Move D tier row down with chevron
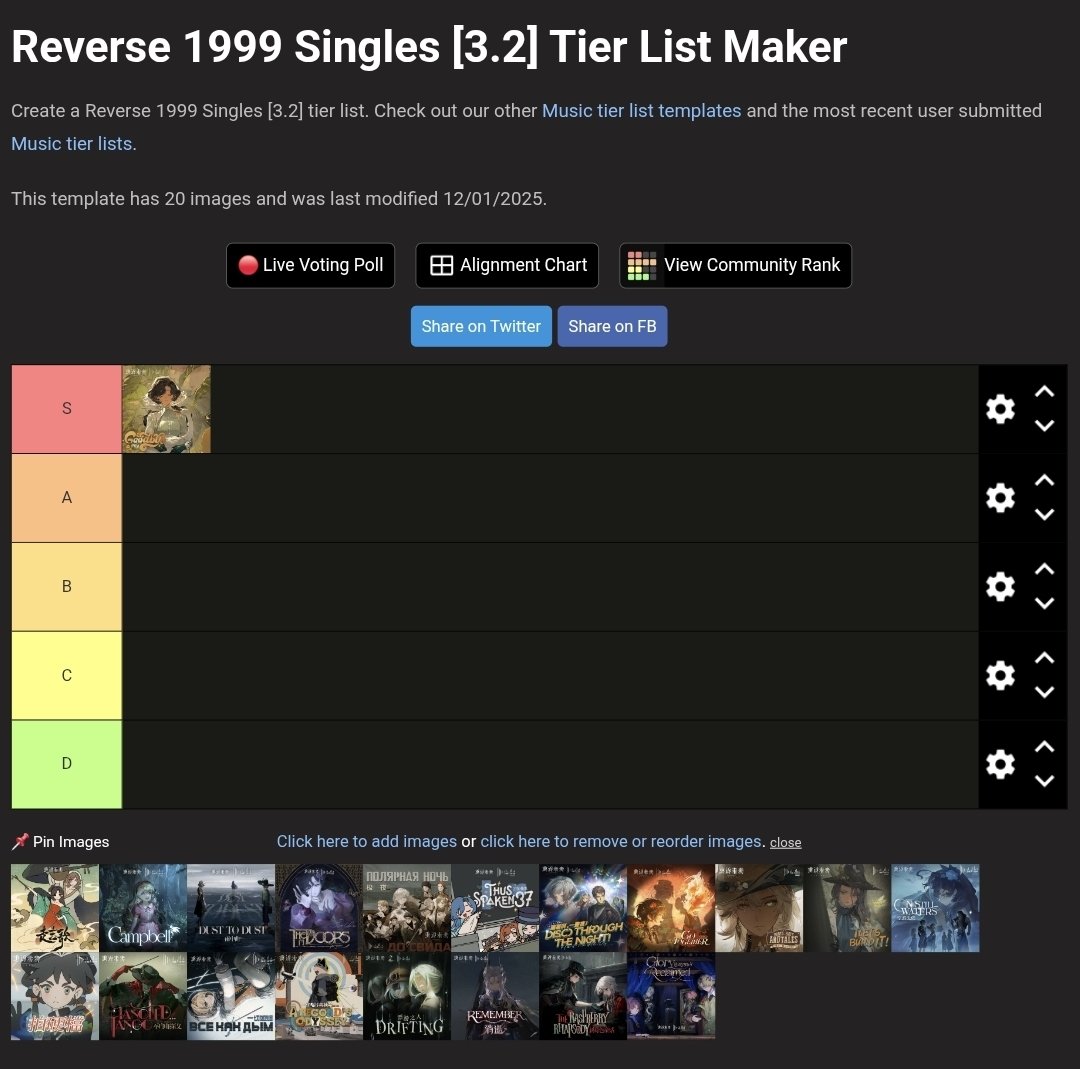1080x1069 pixels. (x=1044, y=781)
